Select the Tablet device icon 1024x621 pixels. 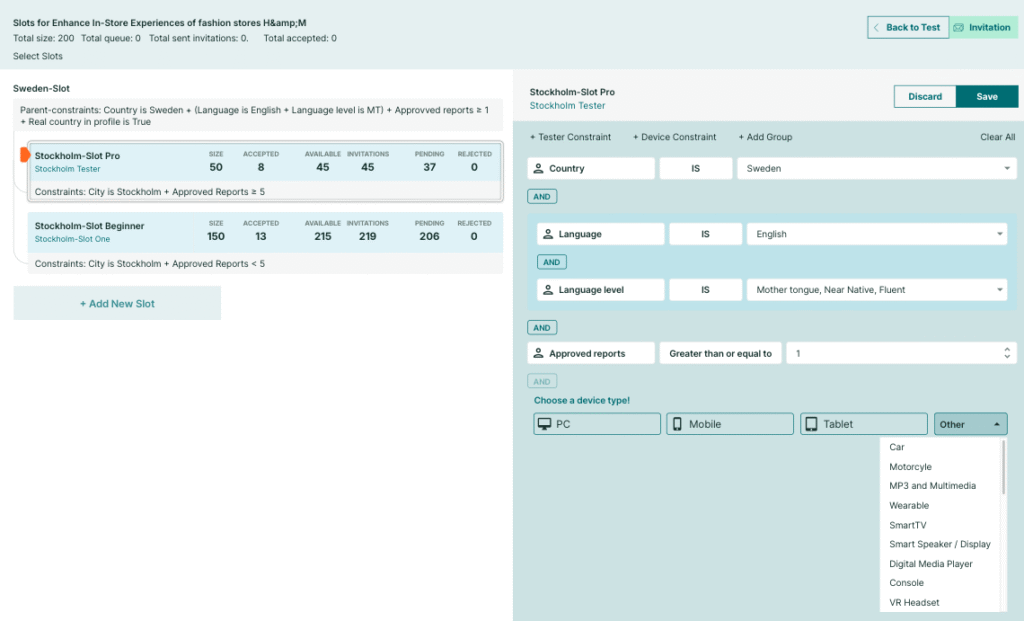click(811, 424)
